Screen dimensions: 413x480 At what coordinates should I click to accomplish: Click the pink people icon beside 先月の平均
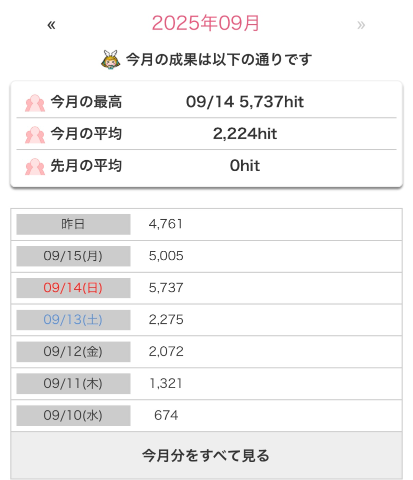[x=35, y=166]
